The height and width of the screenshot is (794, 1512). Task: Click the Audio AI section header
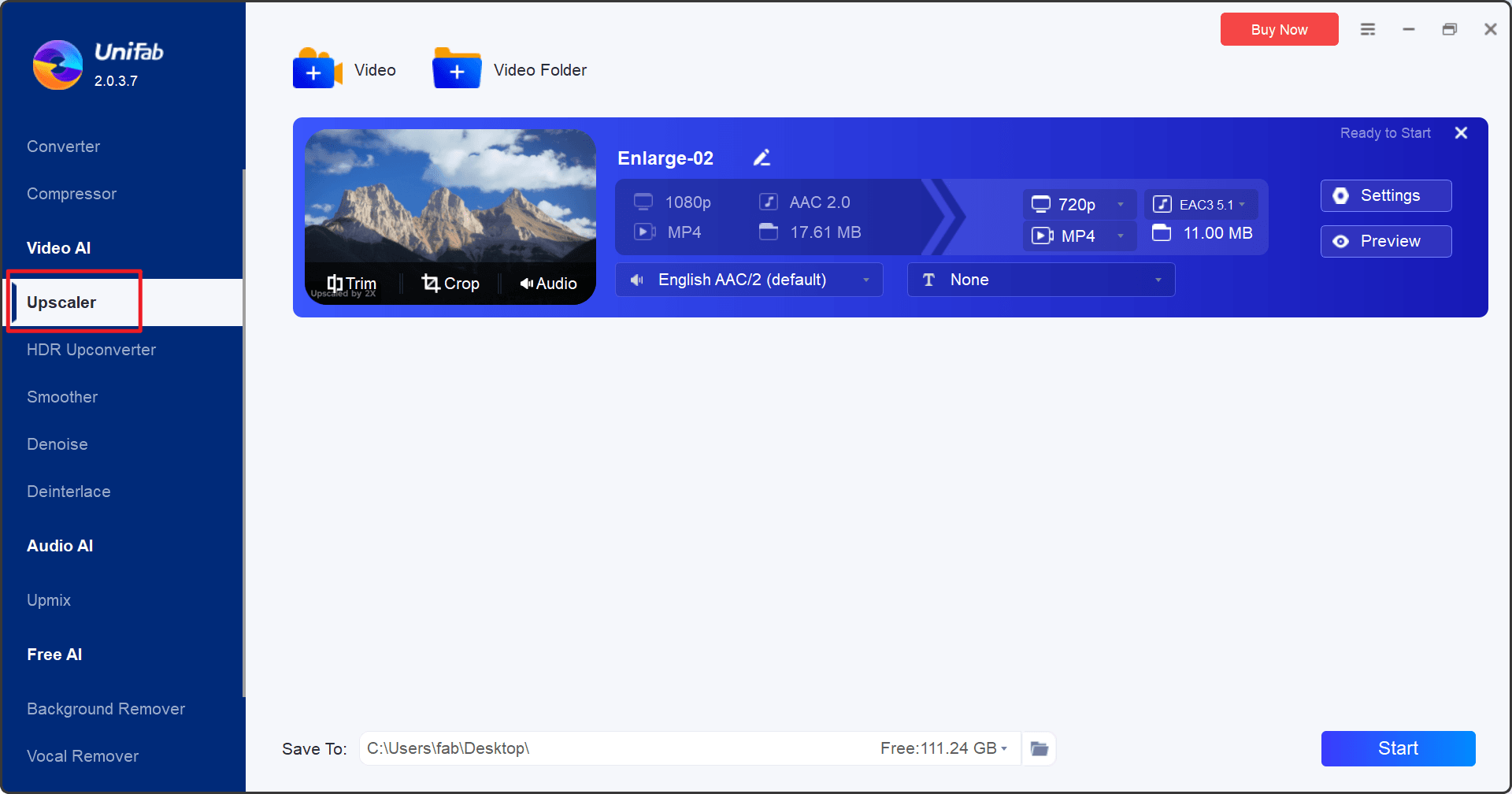[x=60, y=546]
